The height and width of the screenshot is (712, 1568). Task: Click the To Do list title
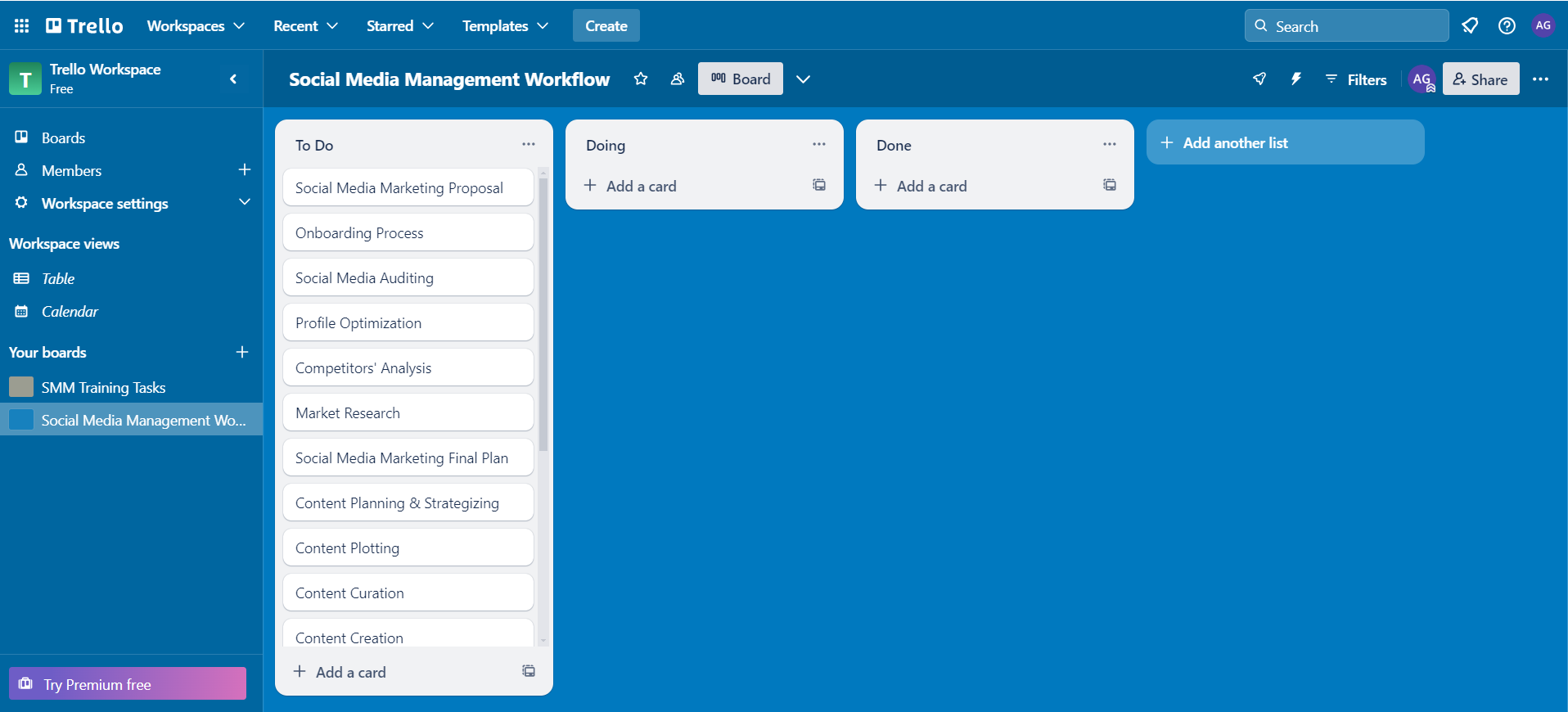coord(314,145)
